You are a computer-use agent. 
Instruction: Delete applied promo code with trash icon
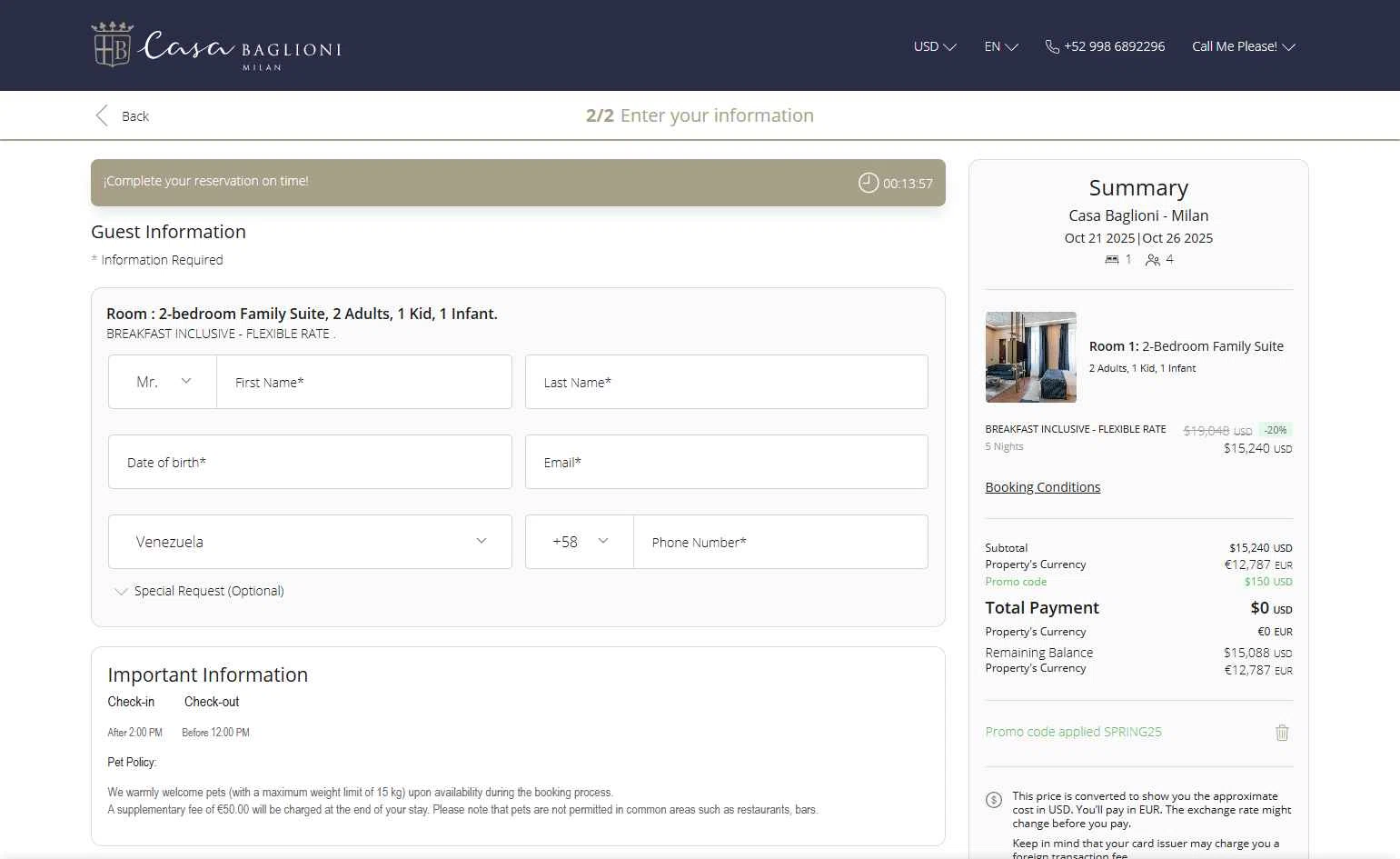[x=1282, y=733]
